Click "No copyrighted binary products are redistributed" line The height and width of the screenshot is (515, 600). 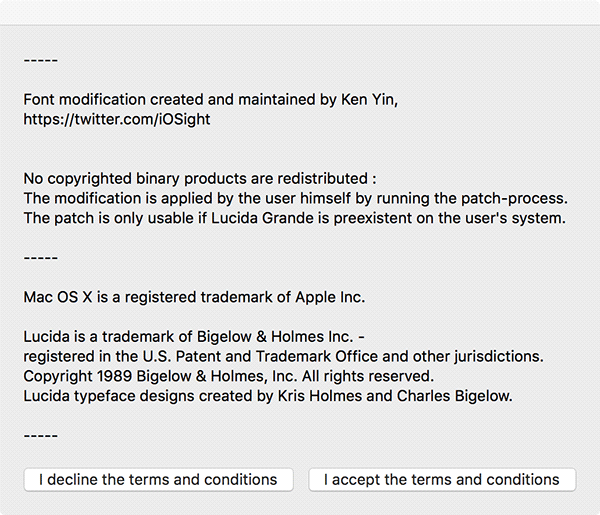pos(200,179)
